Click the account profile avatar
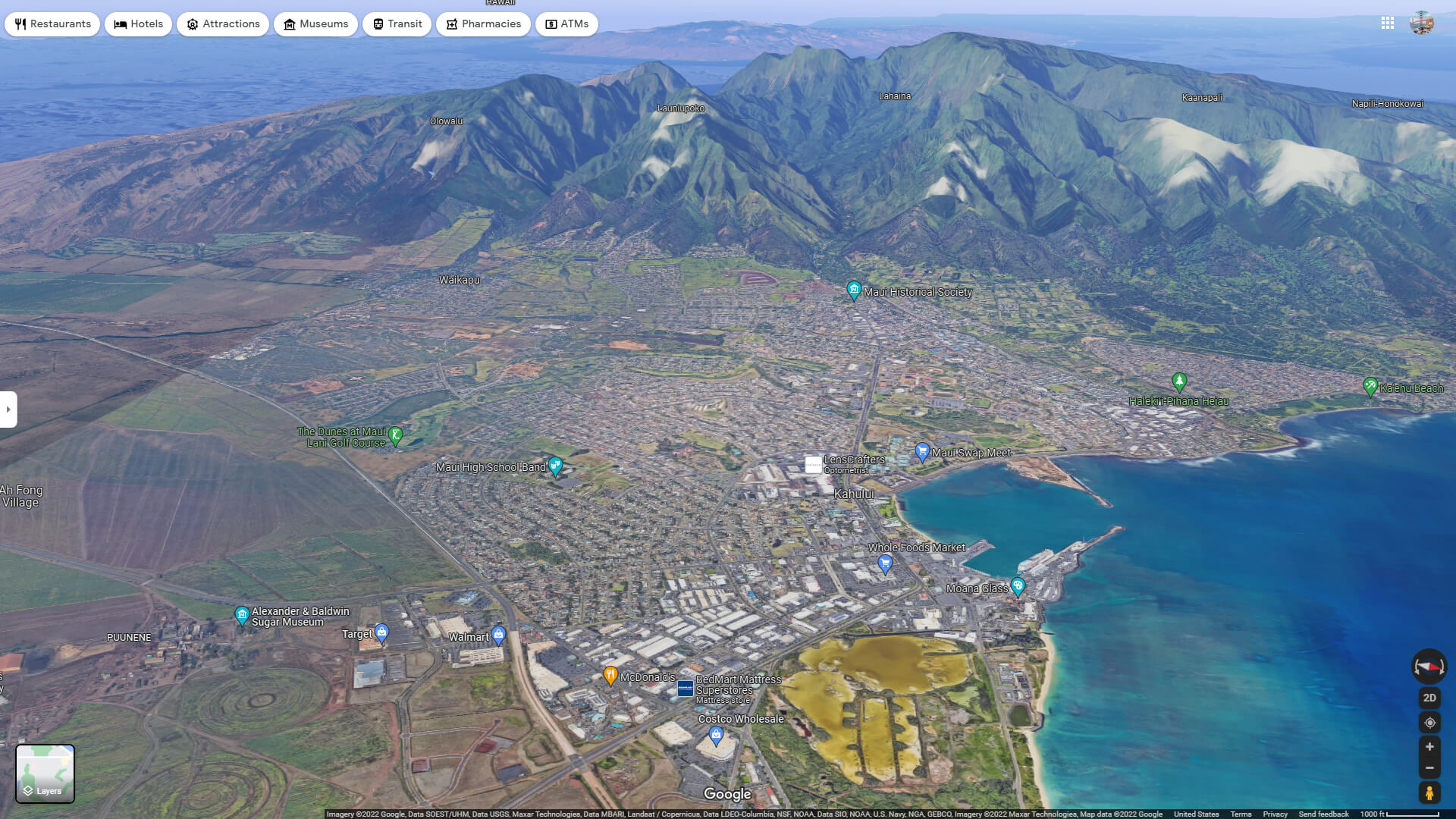 click(x=1424, y=24)
